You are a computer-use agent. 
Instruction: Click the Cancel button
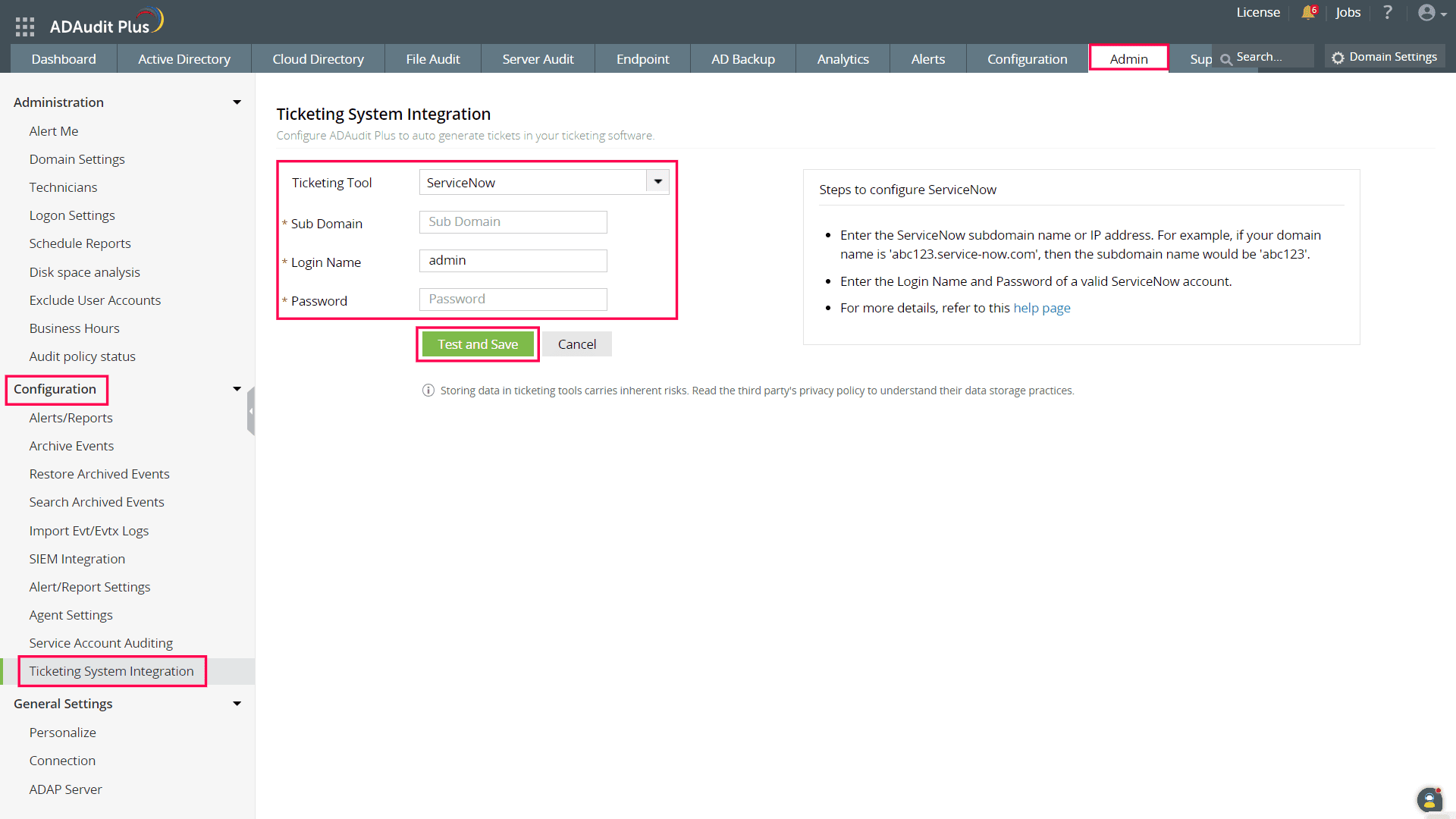(x=576, y=344)
